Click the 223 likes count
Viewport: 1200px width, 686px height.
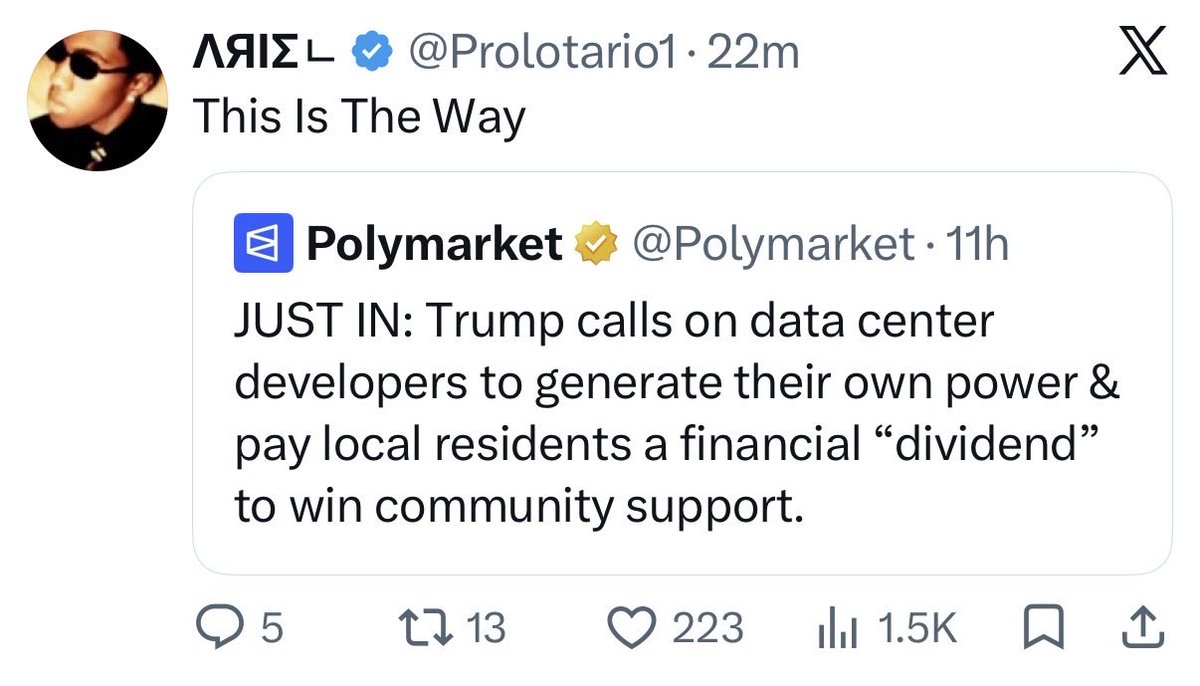(707, 628)
